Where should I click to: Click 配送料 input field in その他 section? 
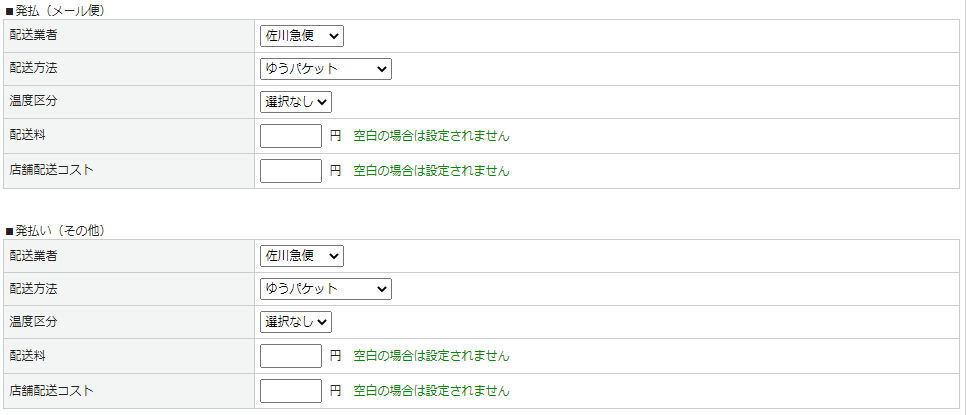(x=290, y=356)
